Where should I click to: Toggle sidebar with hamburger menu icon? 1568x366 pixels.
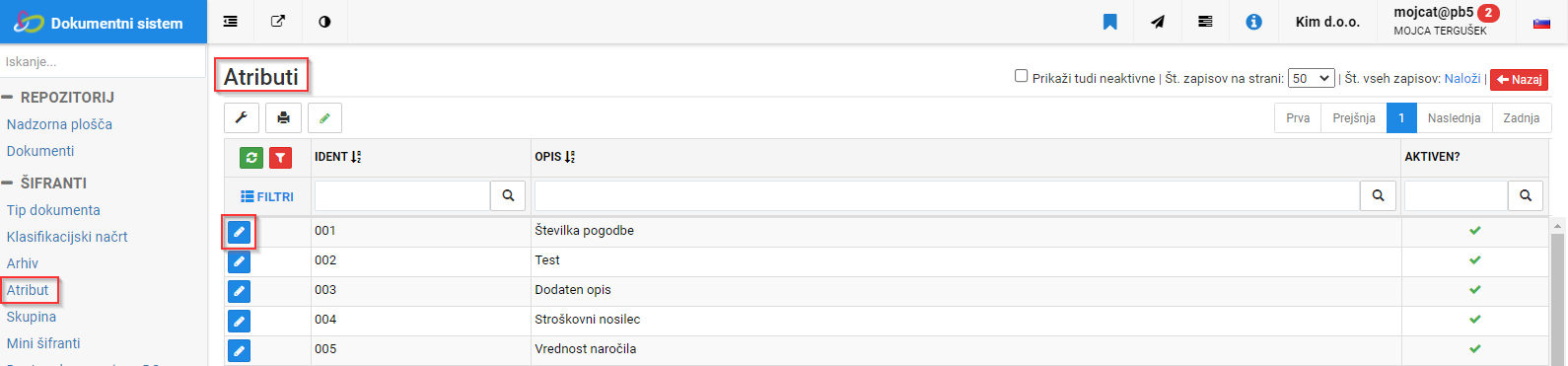[x=230, y=22]
